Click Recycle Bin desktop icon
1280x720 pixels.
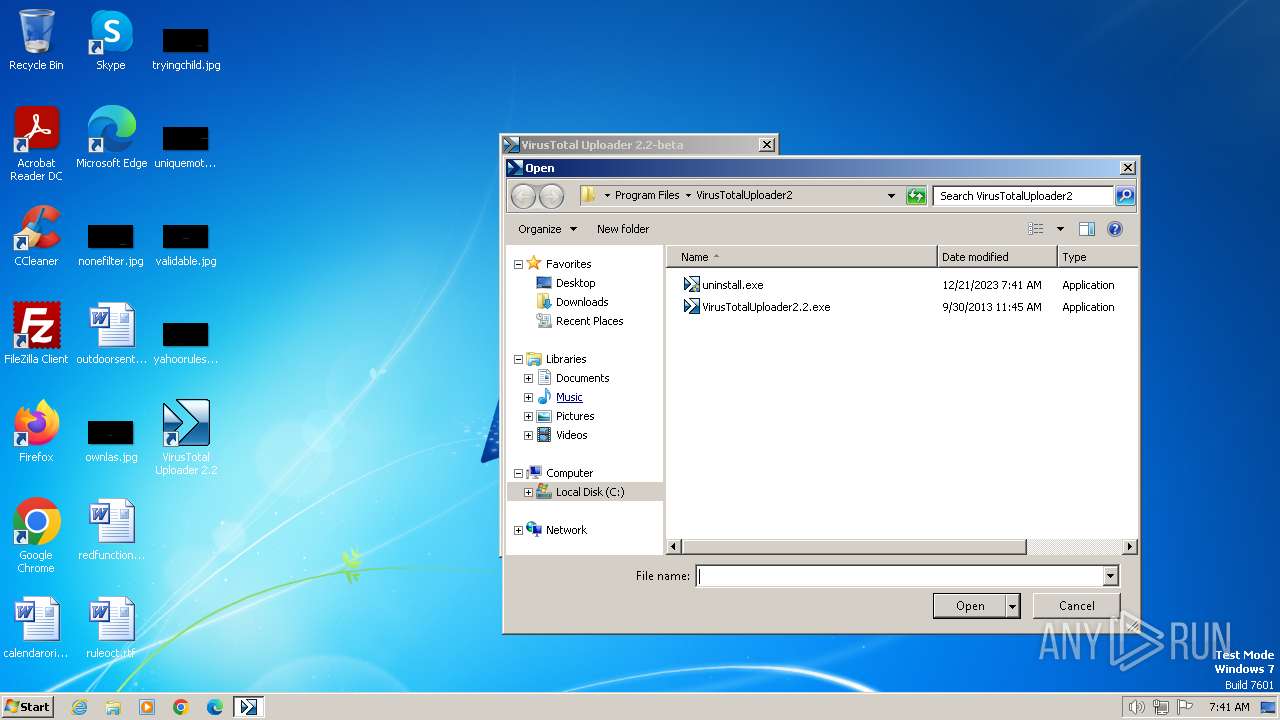click(36, 41)
